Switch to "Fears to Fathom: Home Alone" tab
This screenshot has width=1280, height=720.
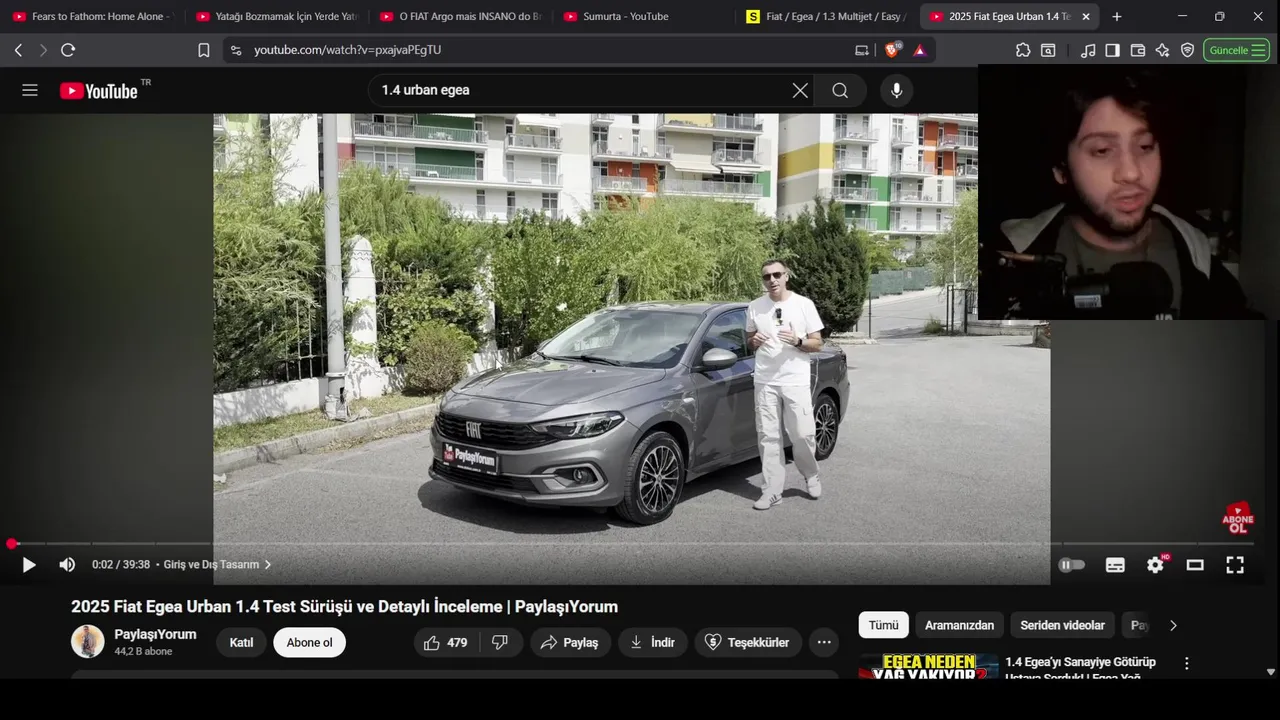(92, 17)
